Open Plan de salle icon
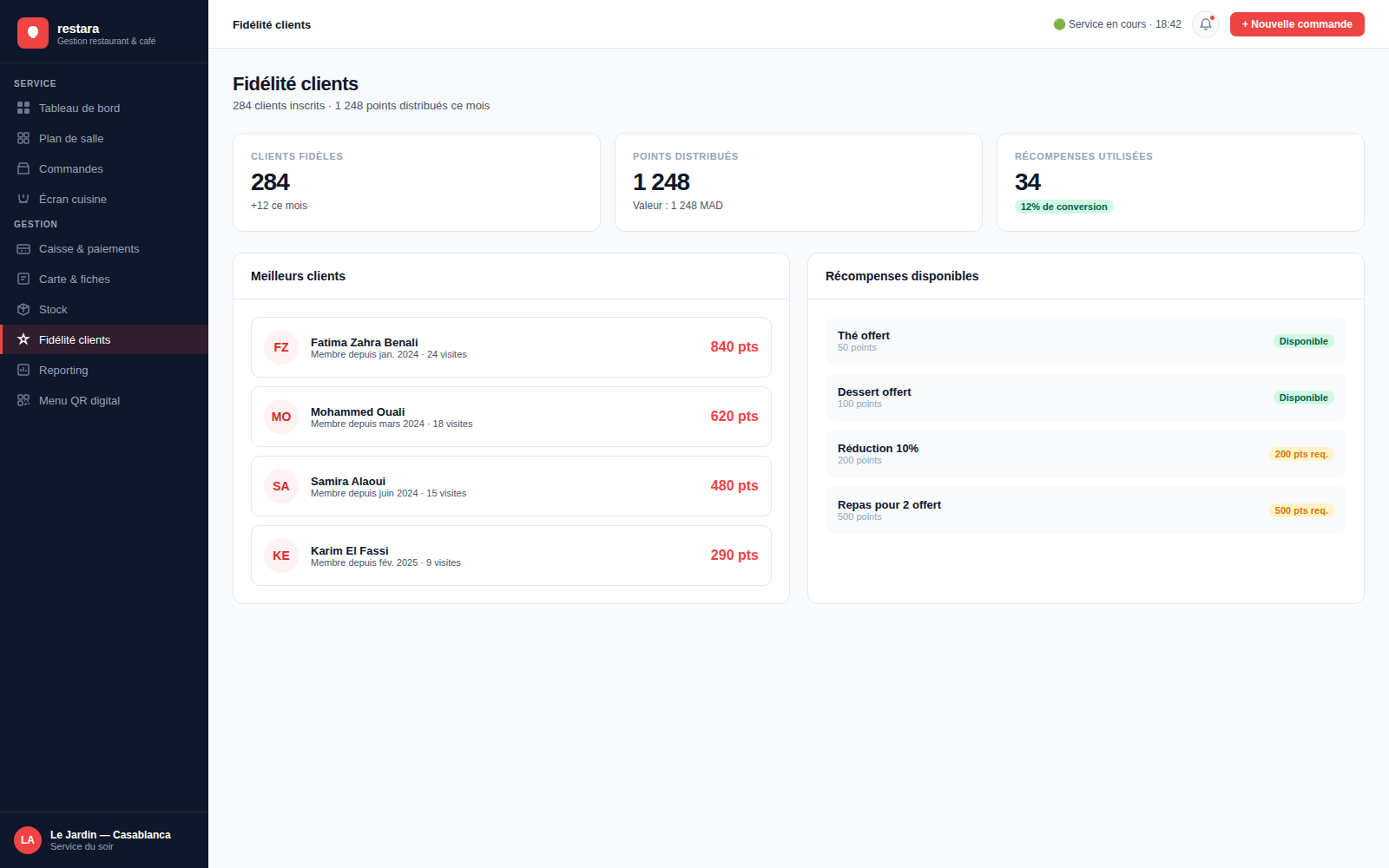Image resolution: width=1389 pixels, height=868 pixels. click(23, 138)
